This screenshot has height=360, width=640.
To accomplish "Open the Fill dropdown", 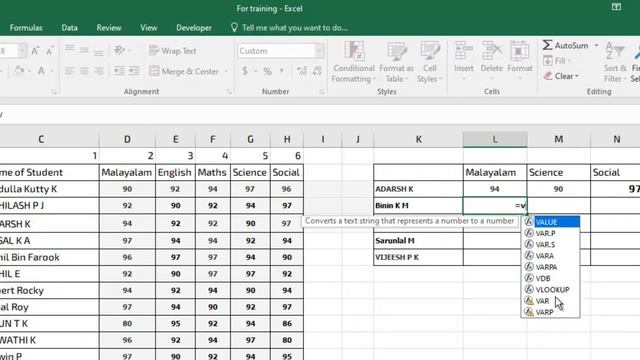I will (557, 61).
